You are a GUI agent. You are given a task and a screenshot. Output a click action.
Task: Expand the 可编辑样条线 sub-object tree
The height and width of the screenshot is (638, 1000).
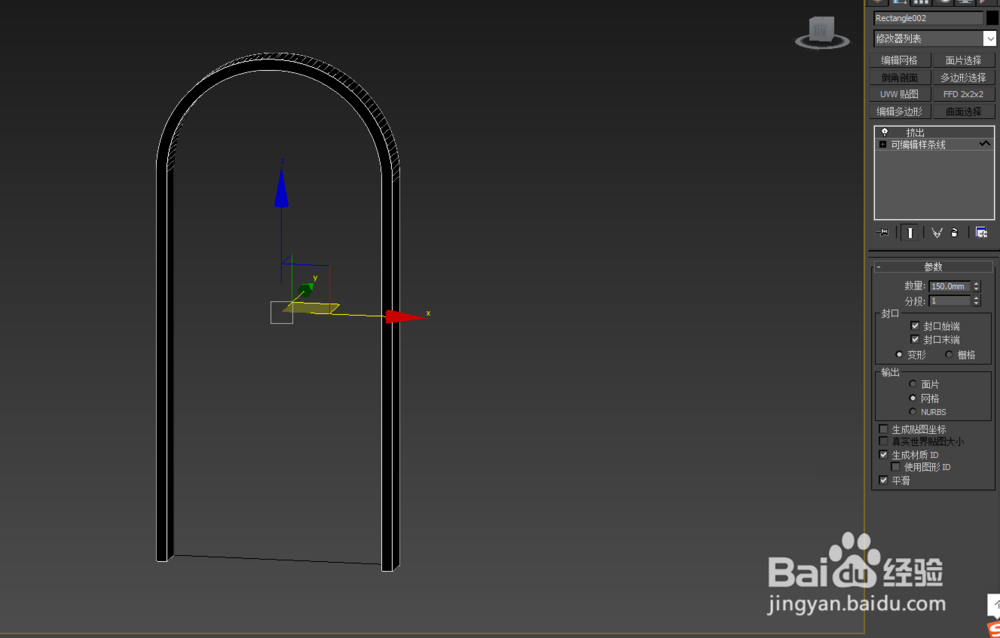coord(883,145)
